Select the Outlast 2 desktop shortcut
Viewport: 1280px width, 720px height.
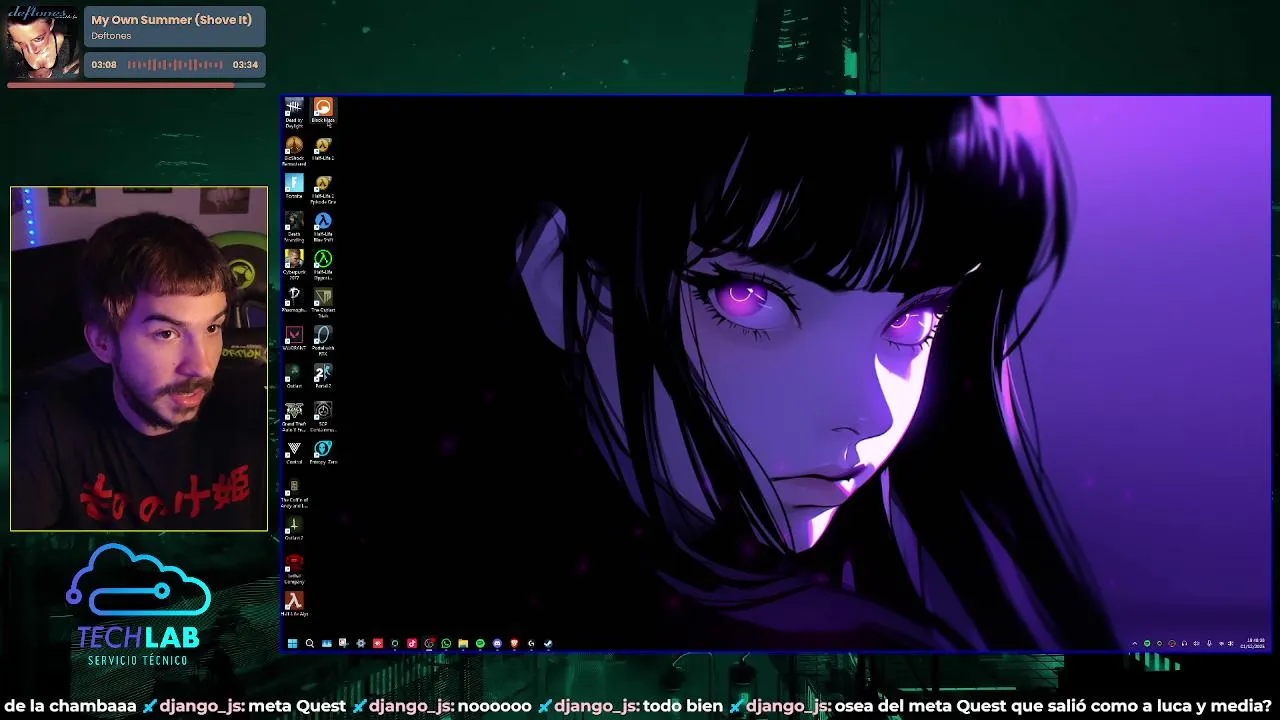(x=294, y=529)
